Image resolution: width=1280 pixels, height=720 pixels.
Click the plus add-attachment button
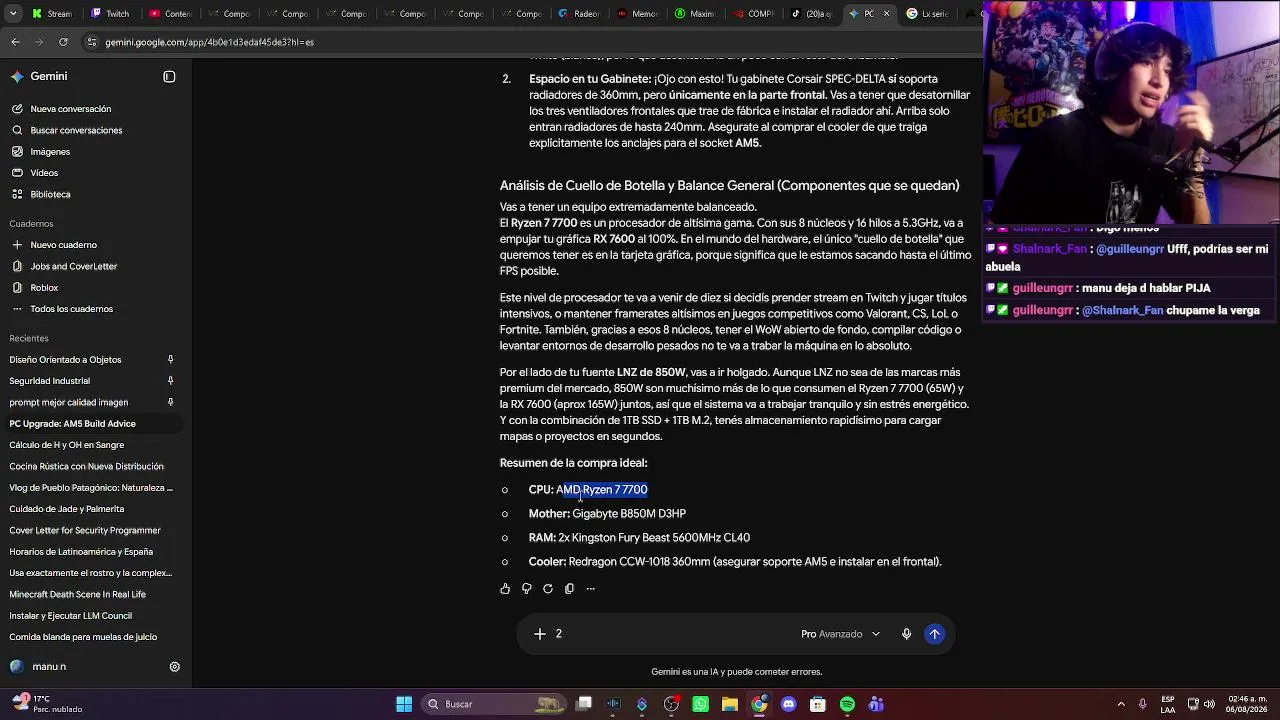click(x=540, y=634)
